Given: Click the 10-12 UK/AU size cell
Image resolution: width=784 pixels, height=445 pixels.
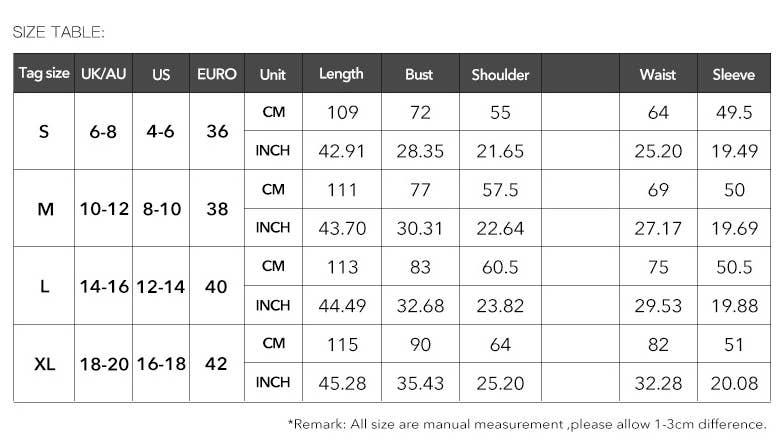Looking at the screenshot, I should tap(104, 209).
